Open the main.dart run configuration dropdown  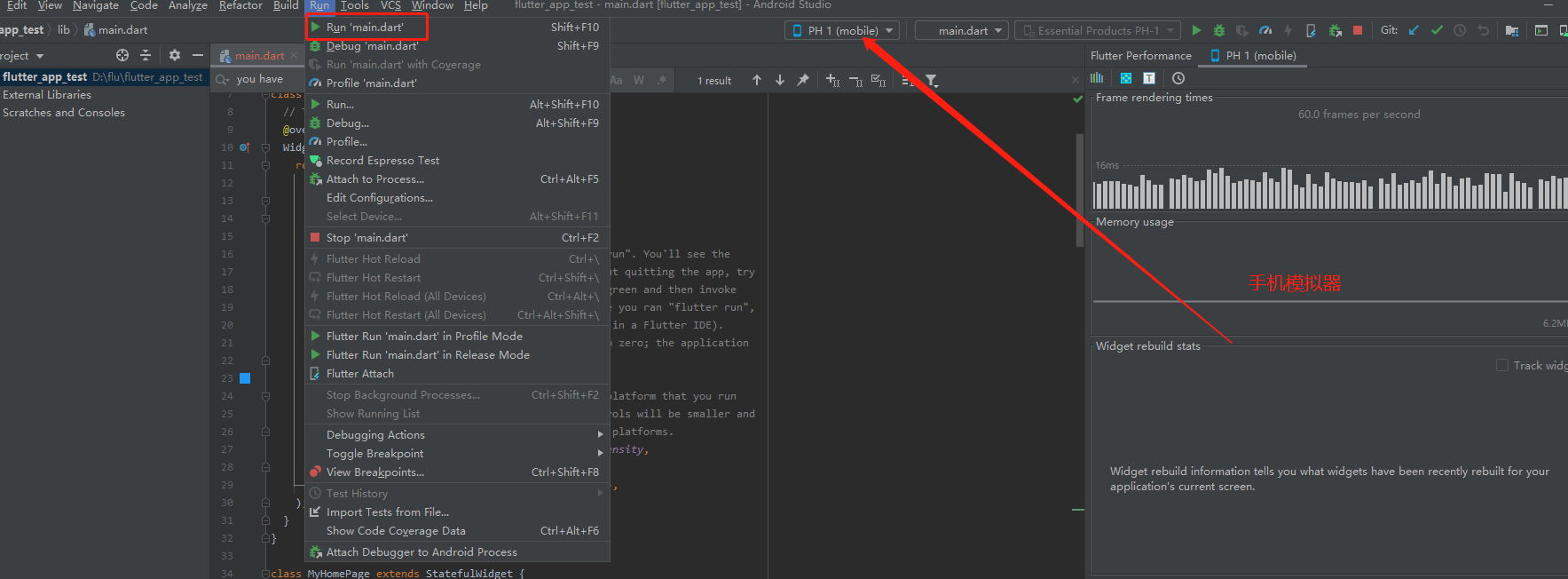coord(962,30)
